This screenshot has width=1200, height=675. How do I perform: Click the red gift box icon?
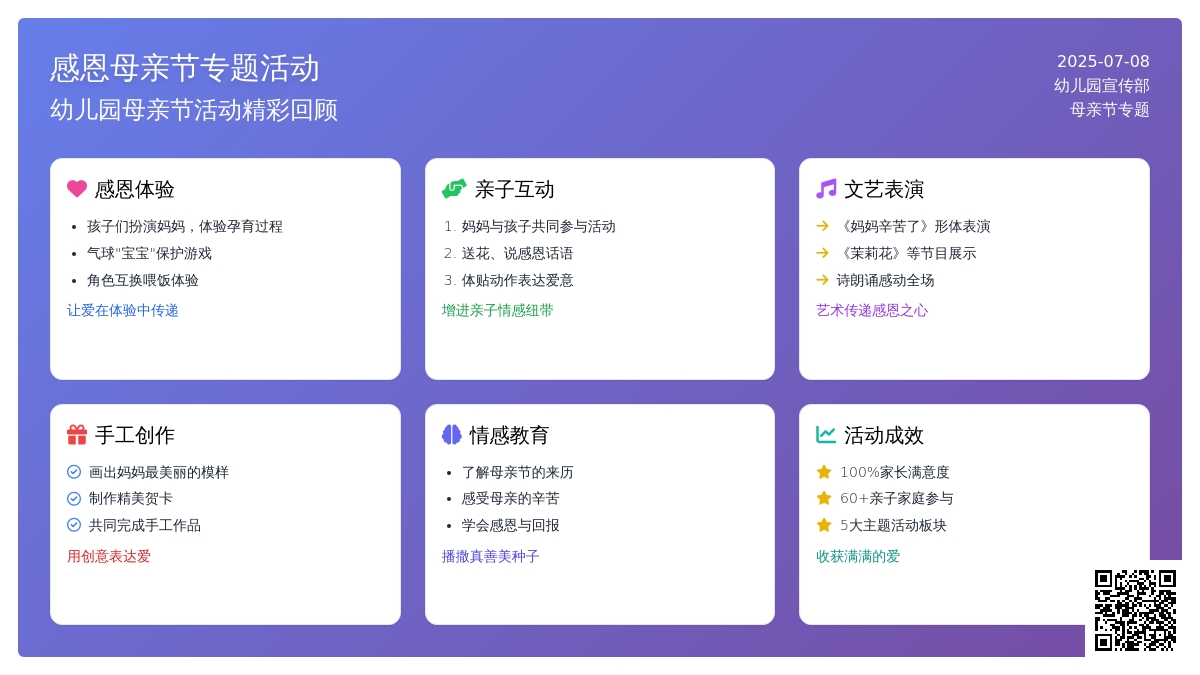pyautogui.click(x=77, y=435)
